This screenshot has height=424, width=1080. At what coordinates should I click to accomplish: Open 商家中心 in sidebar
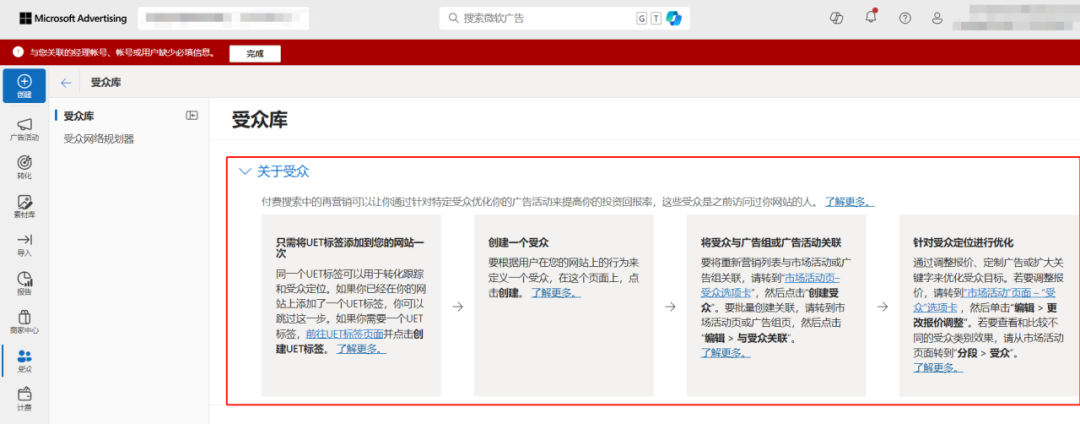click(24, 321)
